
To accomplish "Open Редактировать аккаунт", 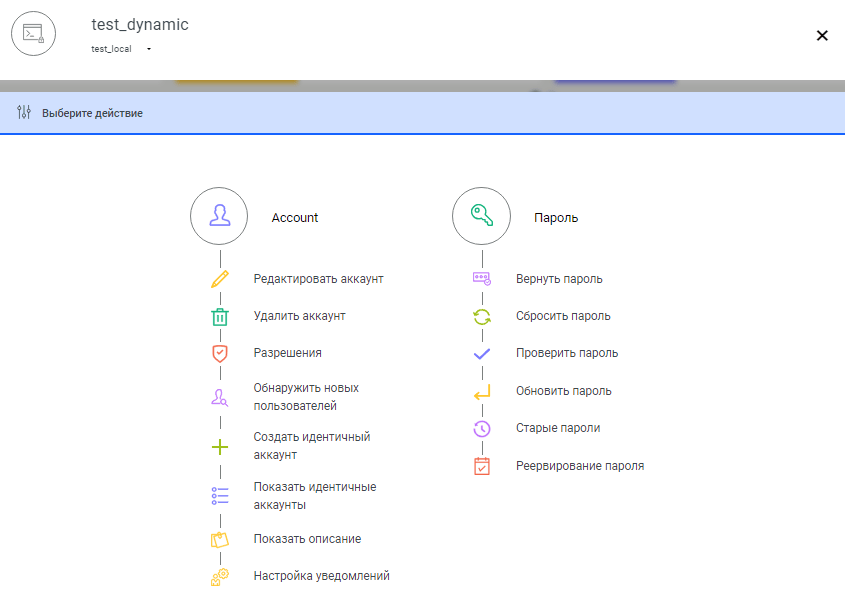I will click(x=318, y=279).
